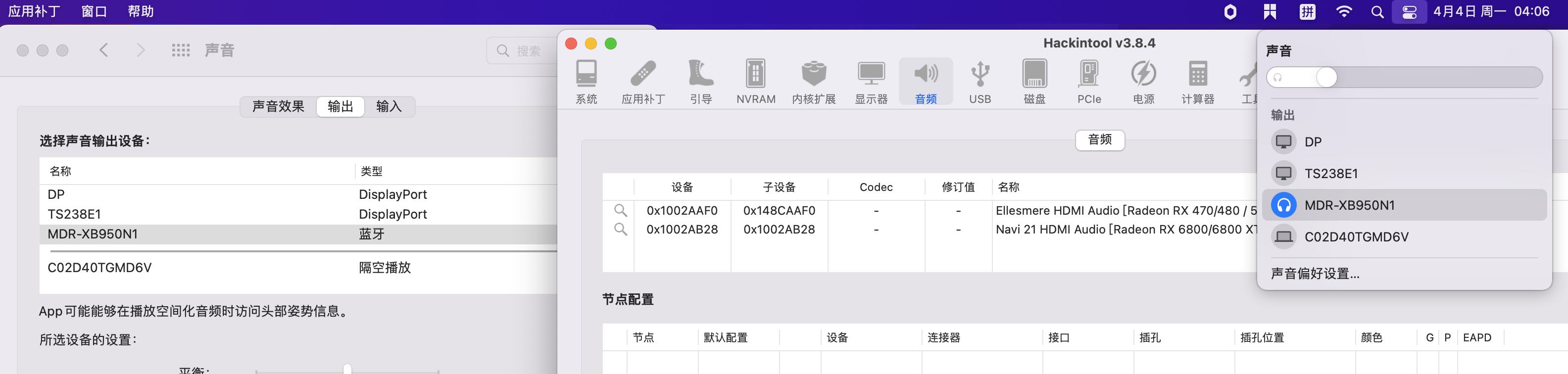The width and height of the screenshot is (1568, 374).
Task: Select DP output in sound popup
Action: click(1404, 141)
